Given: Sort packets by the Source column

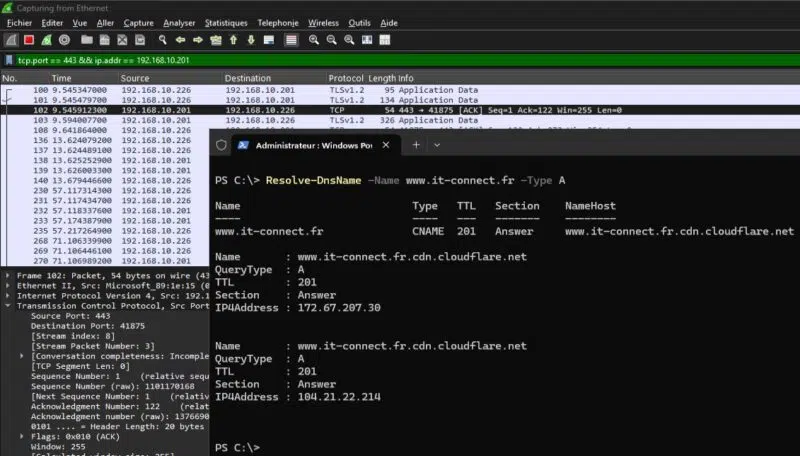Looking at the screenshot, I should (x=170, y=78).
